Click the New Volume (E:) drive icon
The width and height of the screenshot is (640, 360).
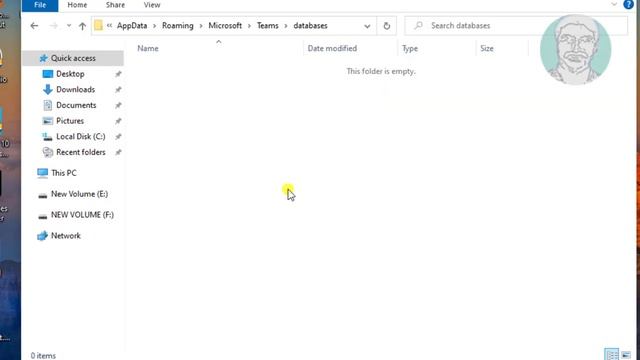42,196
